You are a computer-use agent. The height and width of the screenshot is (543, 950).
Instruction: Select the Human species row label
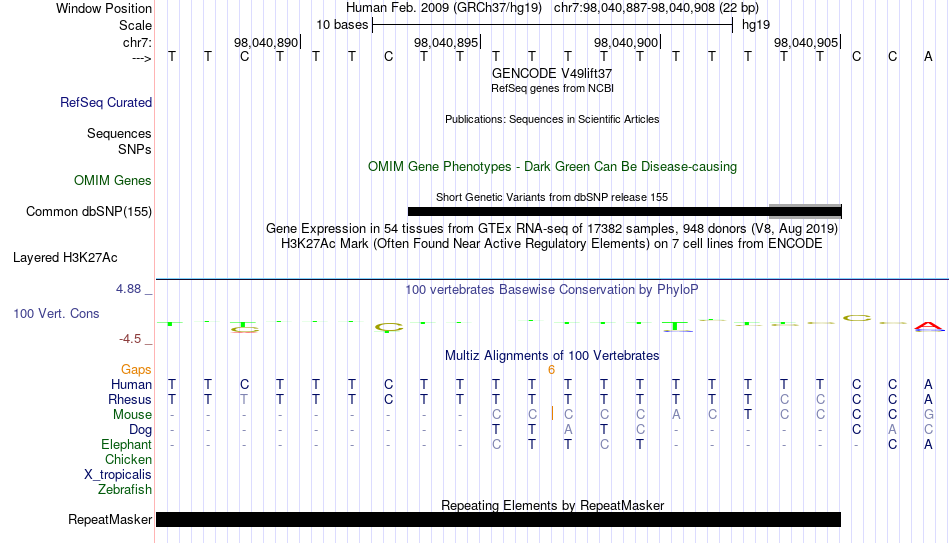[131, 384]
